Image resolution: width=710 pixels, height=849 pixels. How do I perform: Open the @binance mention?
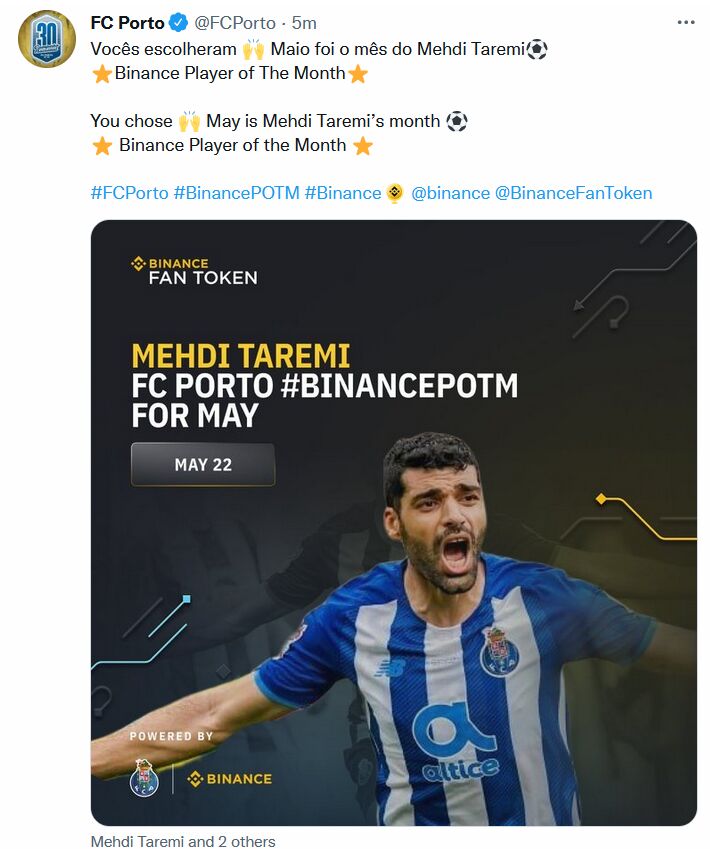450,193
